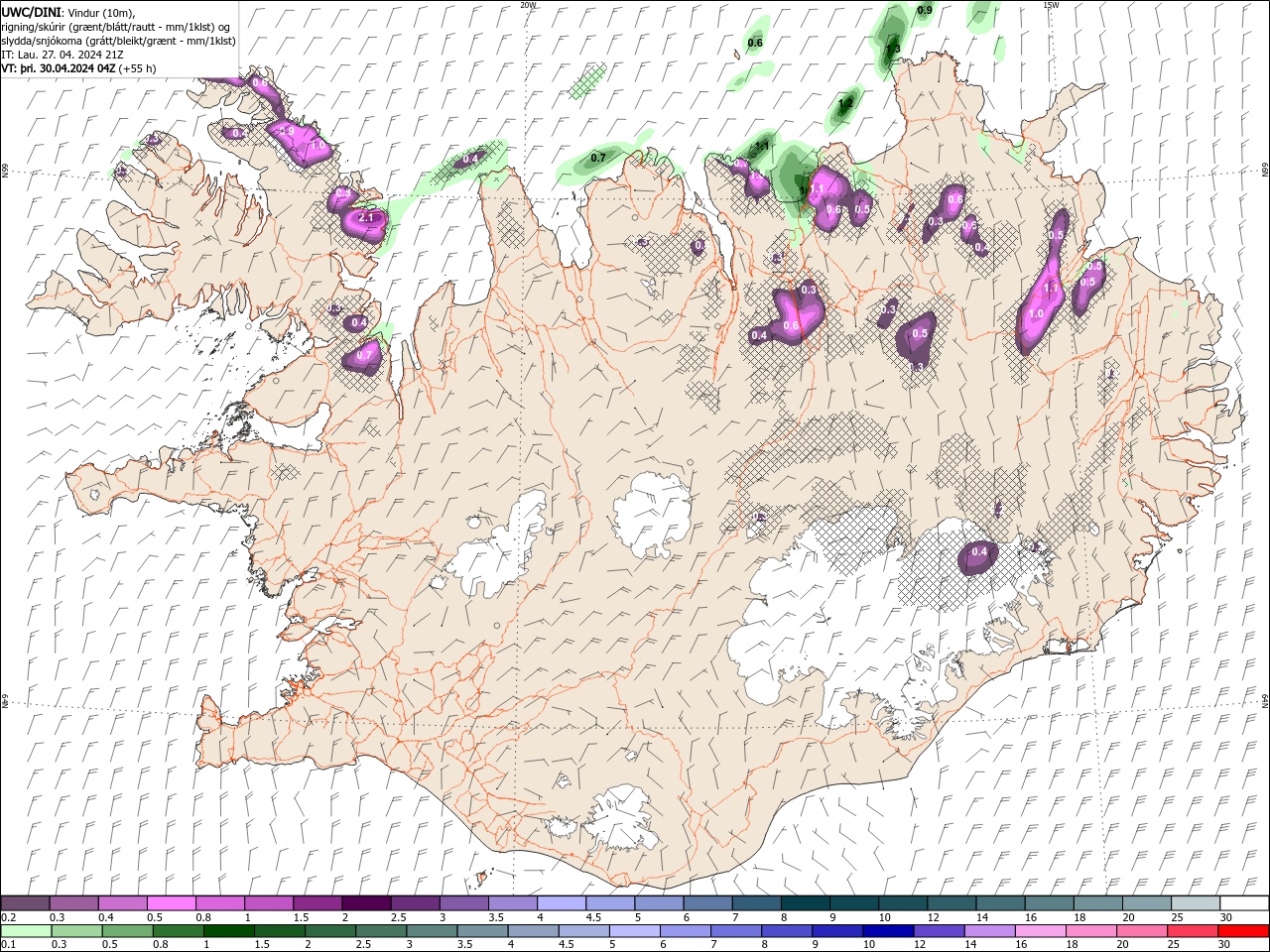The image size is (1270, 952).
Task: Click the '3.5' label under the upper scale
Action: 496,917
